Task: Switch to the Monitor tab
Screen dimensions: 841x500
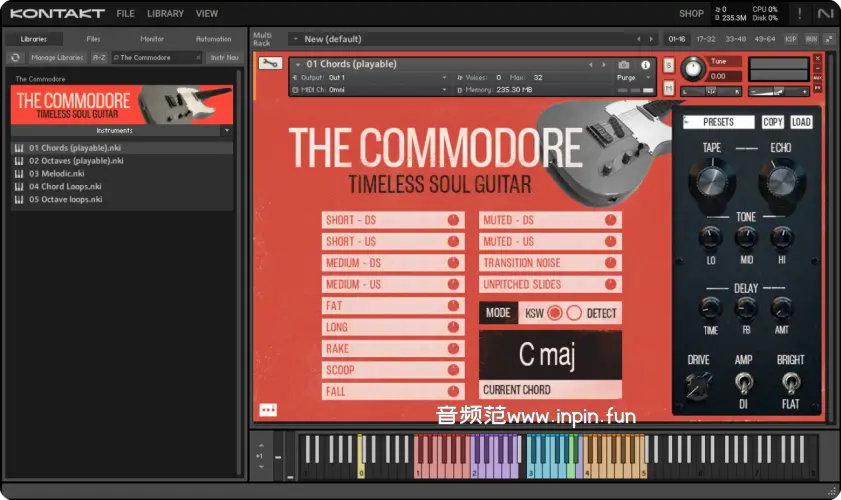Action: point(152,39)
